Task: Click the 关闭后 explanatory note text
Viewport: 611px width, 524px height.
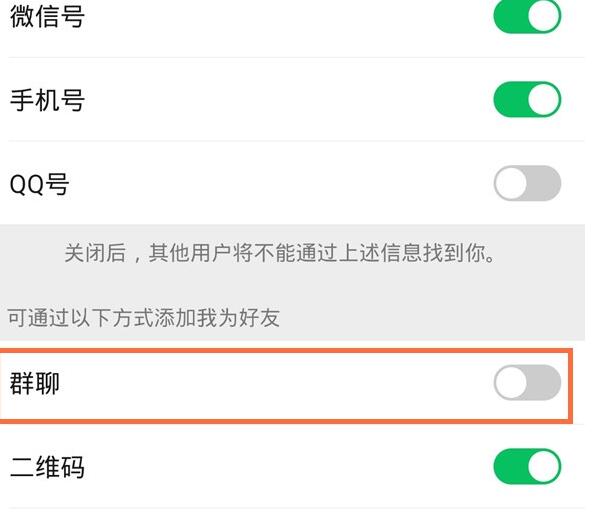Action: 280,253
